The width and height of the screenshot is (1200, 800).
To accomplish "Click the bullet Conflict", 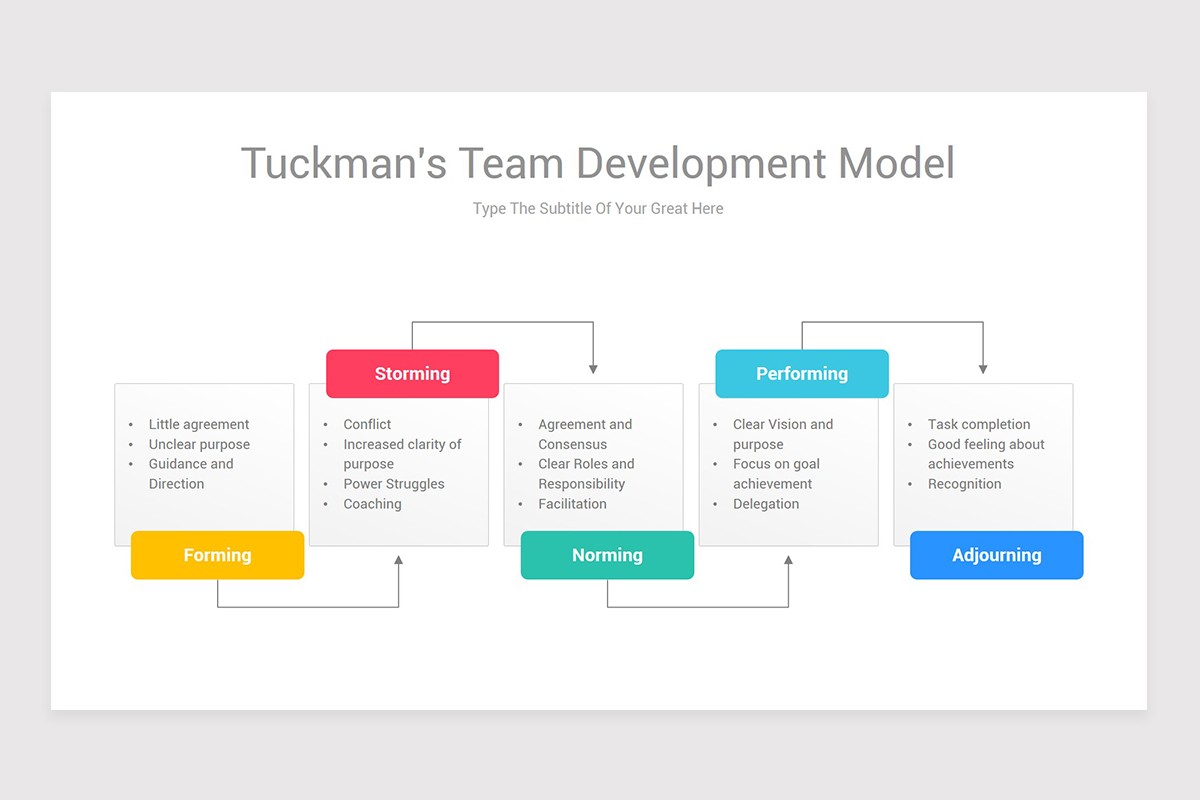I will 367,424.
